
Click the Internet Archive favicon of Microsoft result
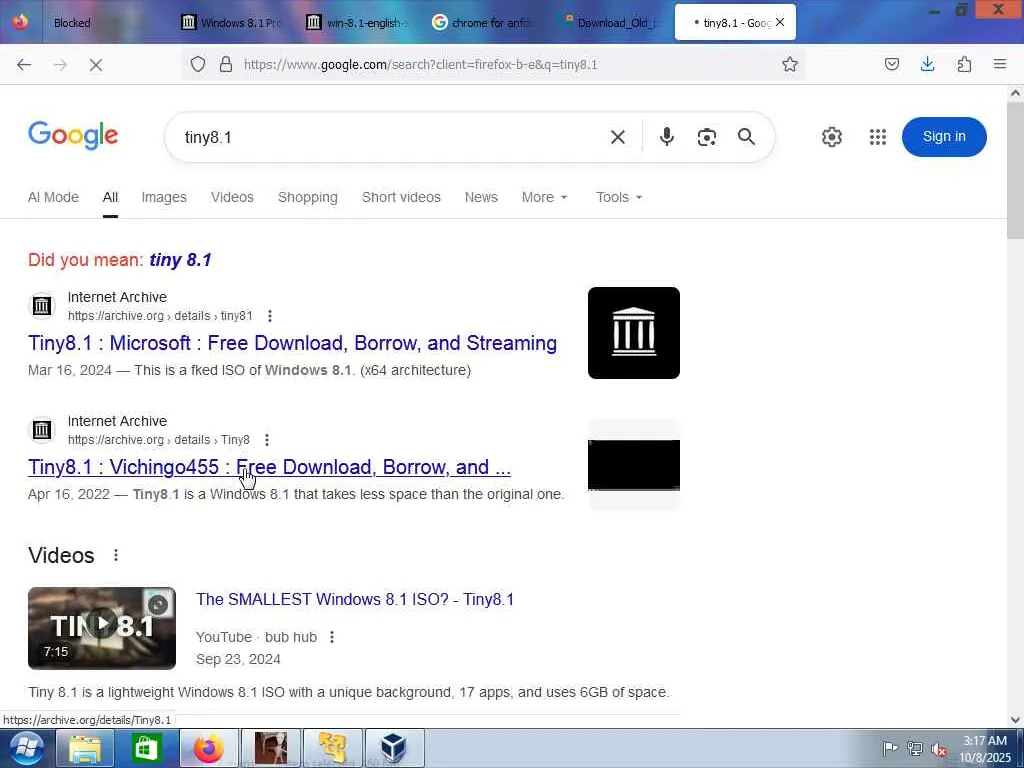[x=42, y=306]
